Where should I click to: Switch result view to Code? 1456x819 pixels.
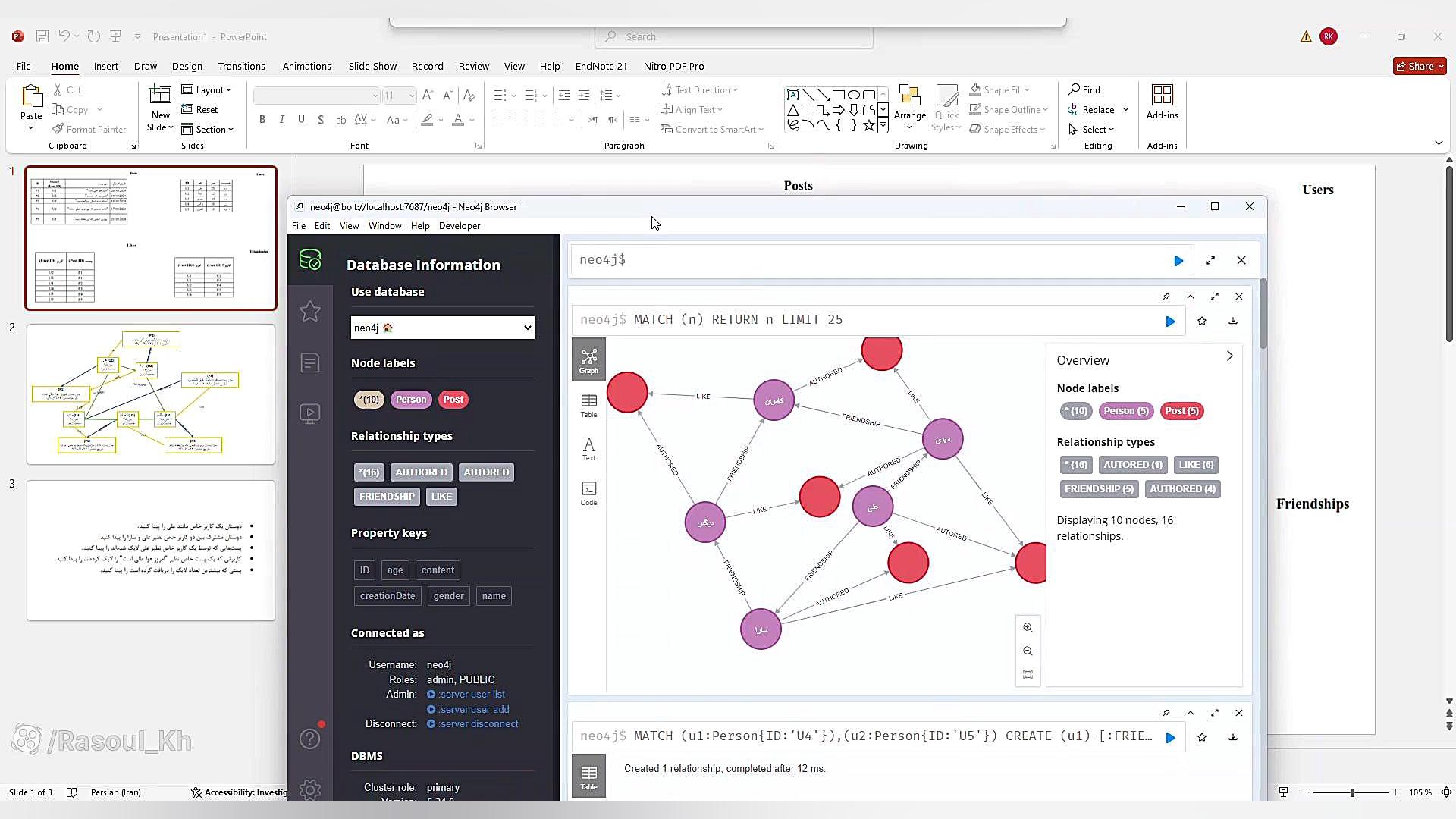[x=588, y=493]
